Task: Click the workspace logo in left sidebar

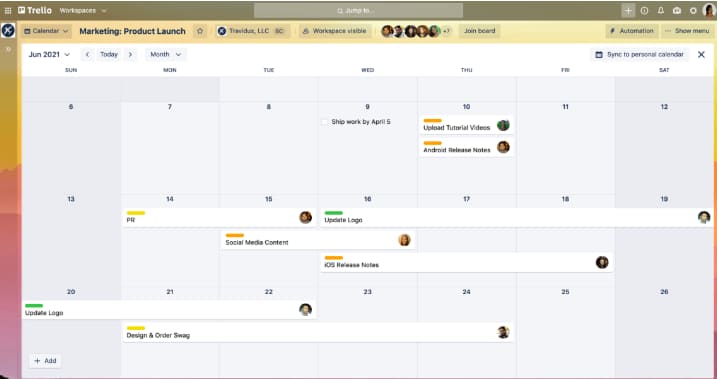Action: click(8, 31)
